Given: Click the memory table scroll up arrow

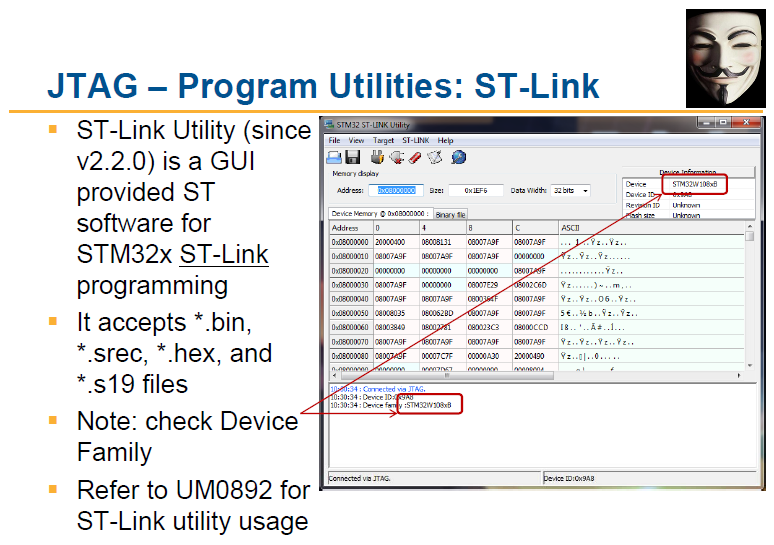Looking at the screenshot, I should coord(750,227).
